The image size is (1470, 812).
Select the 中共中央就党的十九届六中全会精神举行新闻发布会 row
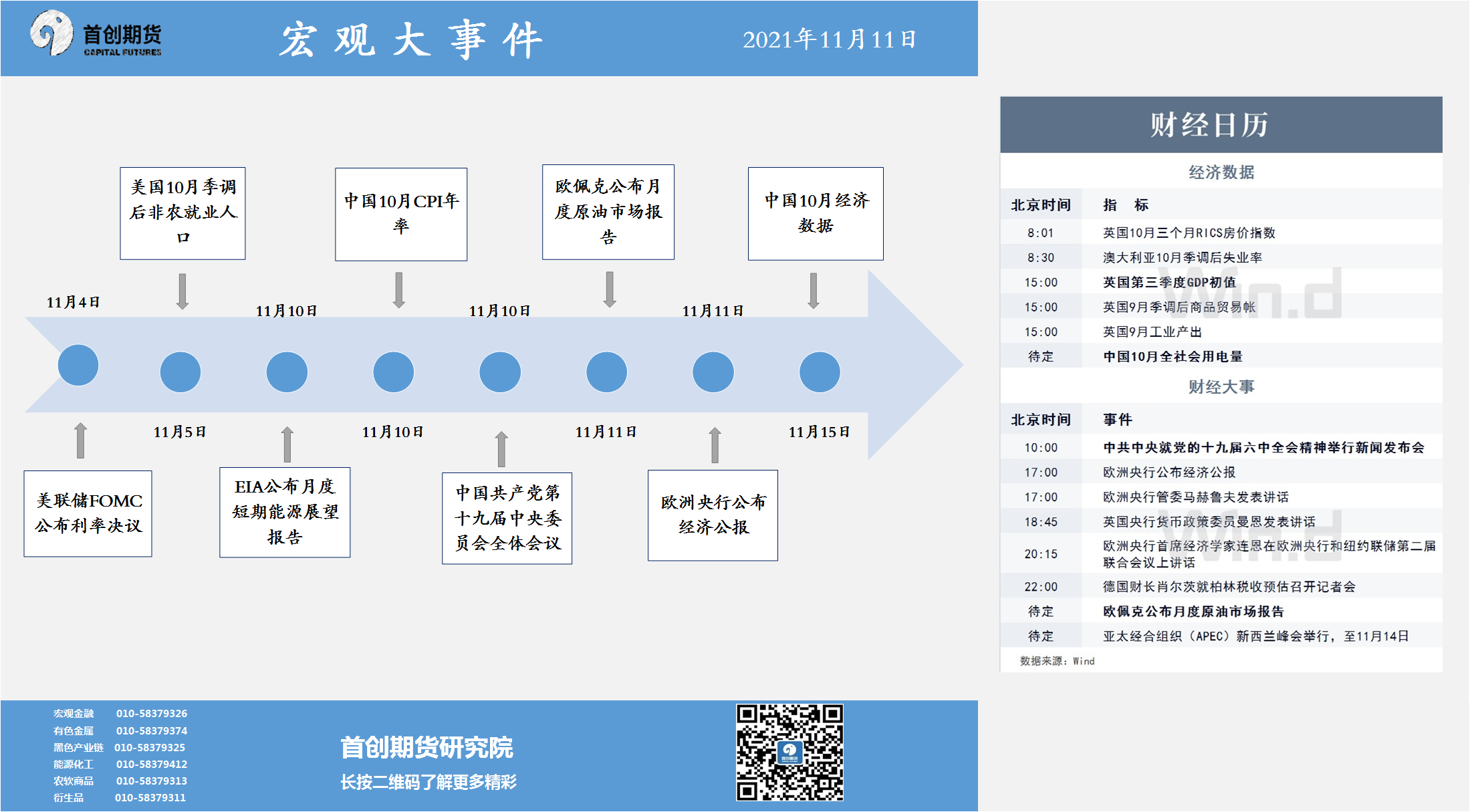coord(1221,447)
